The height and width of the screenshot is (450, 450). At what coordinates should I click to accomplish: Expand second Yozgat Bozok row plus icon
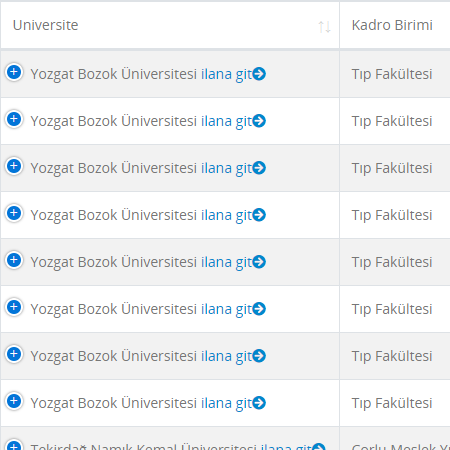(14, 119)
